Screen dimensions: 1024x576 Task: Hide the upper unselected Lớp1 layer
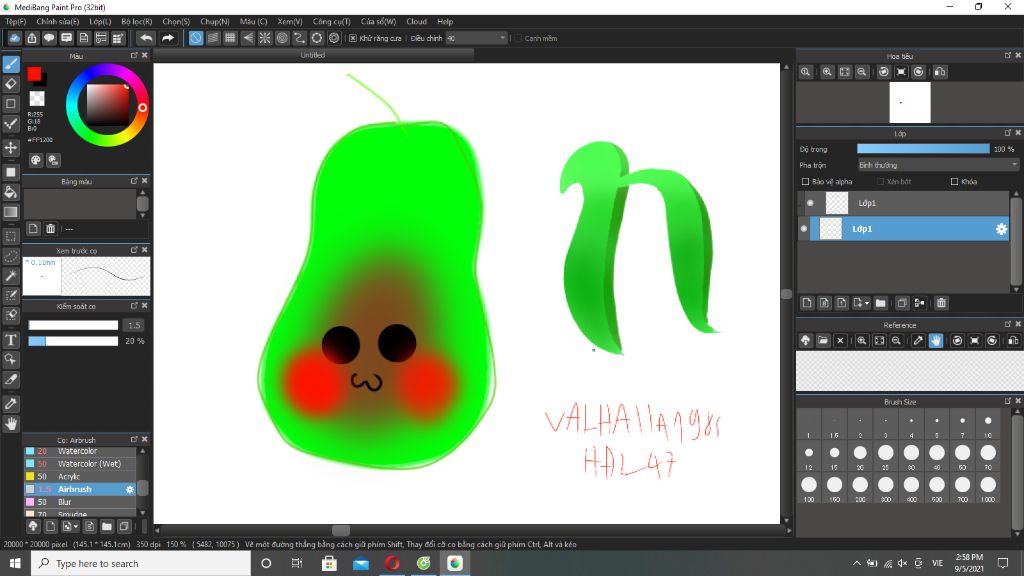(810, 203)
